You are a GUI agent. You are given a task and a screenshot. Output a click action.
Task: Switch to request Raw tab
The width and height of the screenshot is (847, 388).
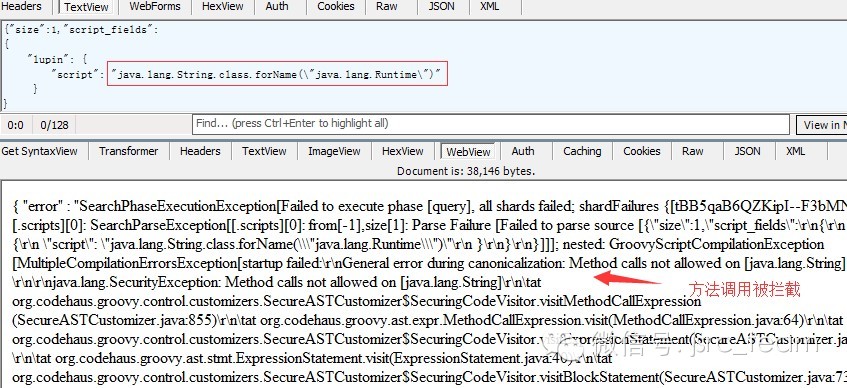pyautogui.click(x=386, y=6)
